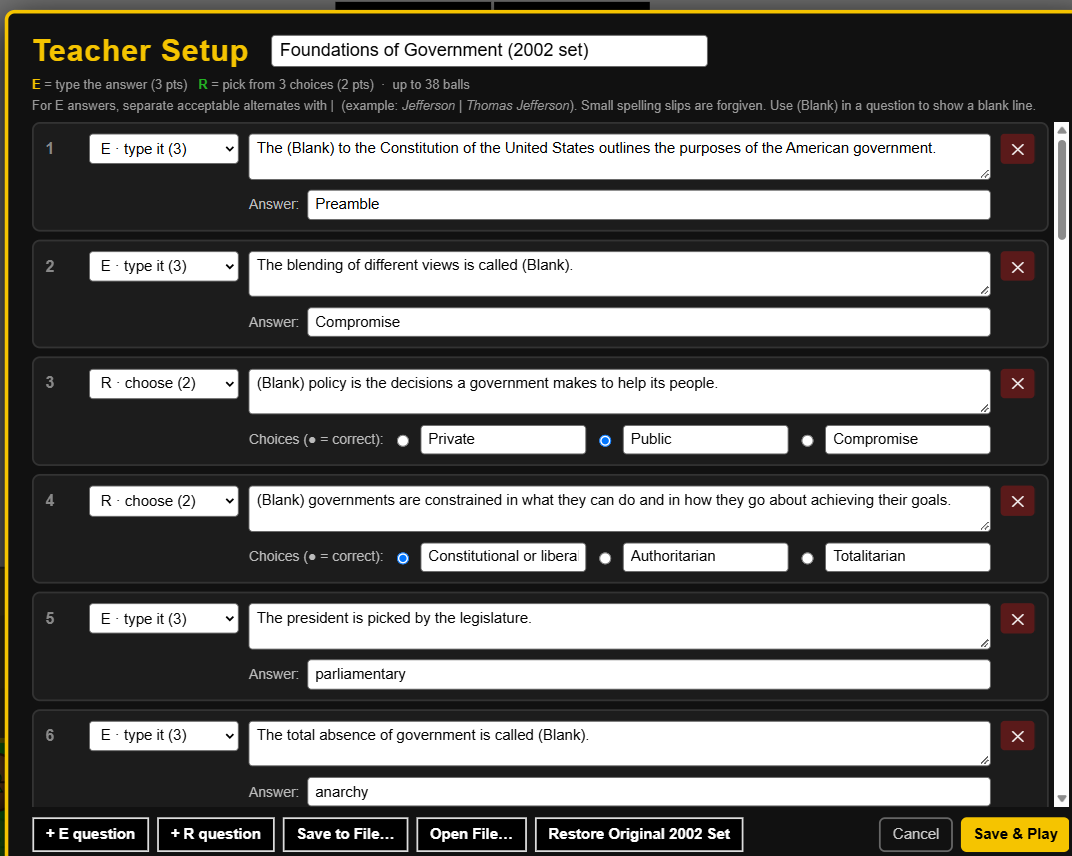
Task: Click the 'Private' choice text box
Action: point(503,440)
